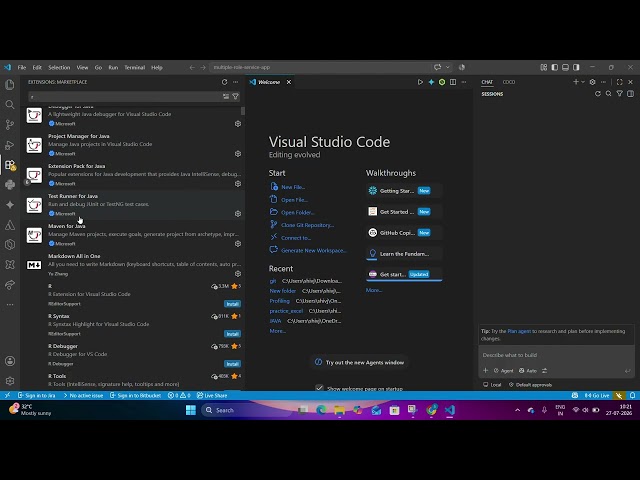Maximize the chat panel
This screenshot has height=480, width=640.
click(x=620, y=82)
